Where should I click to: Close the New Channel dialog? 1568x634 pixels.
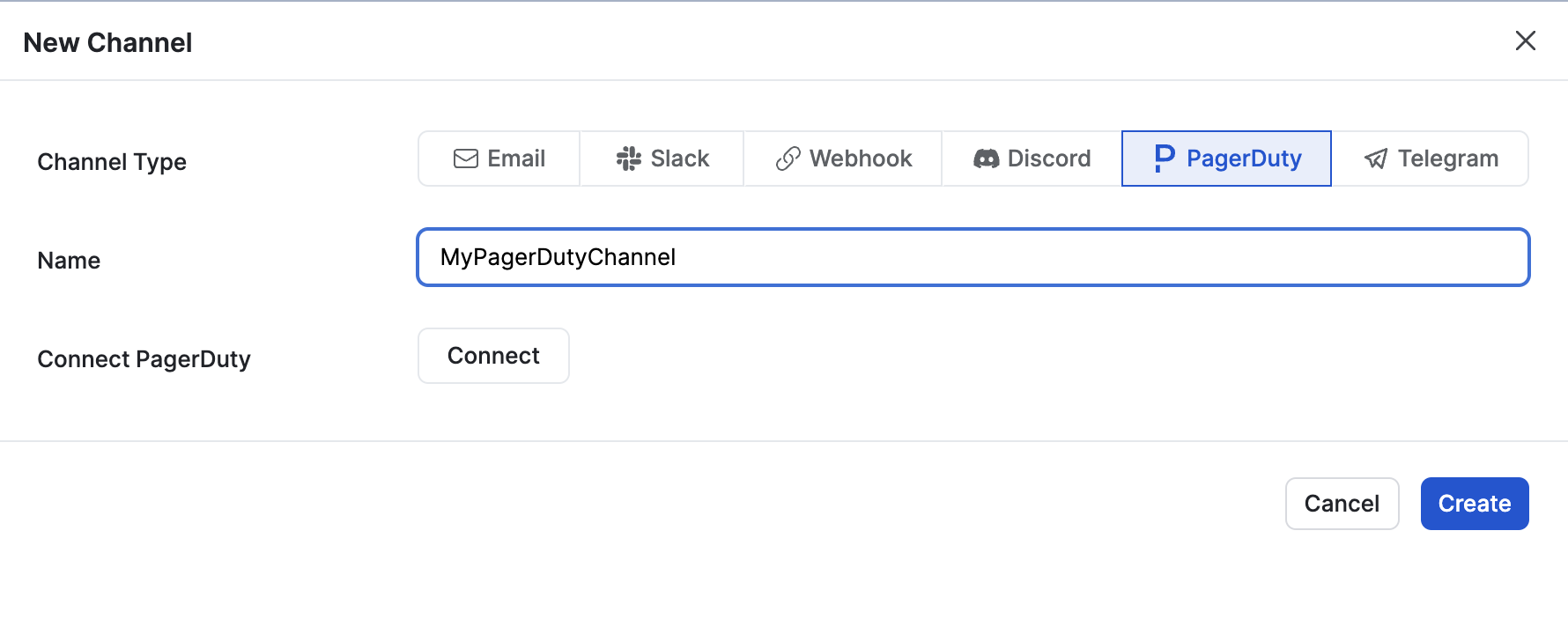point(1525,41)
